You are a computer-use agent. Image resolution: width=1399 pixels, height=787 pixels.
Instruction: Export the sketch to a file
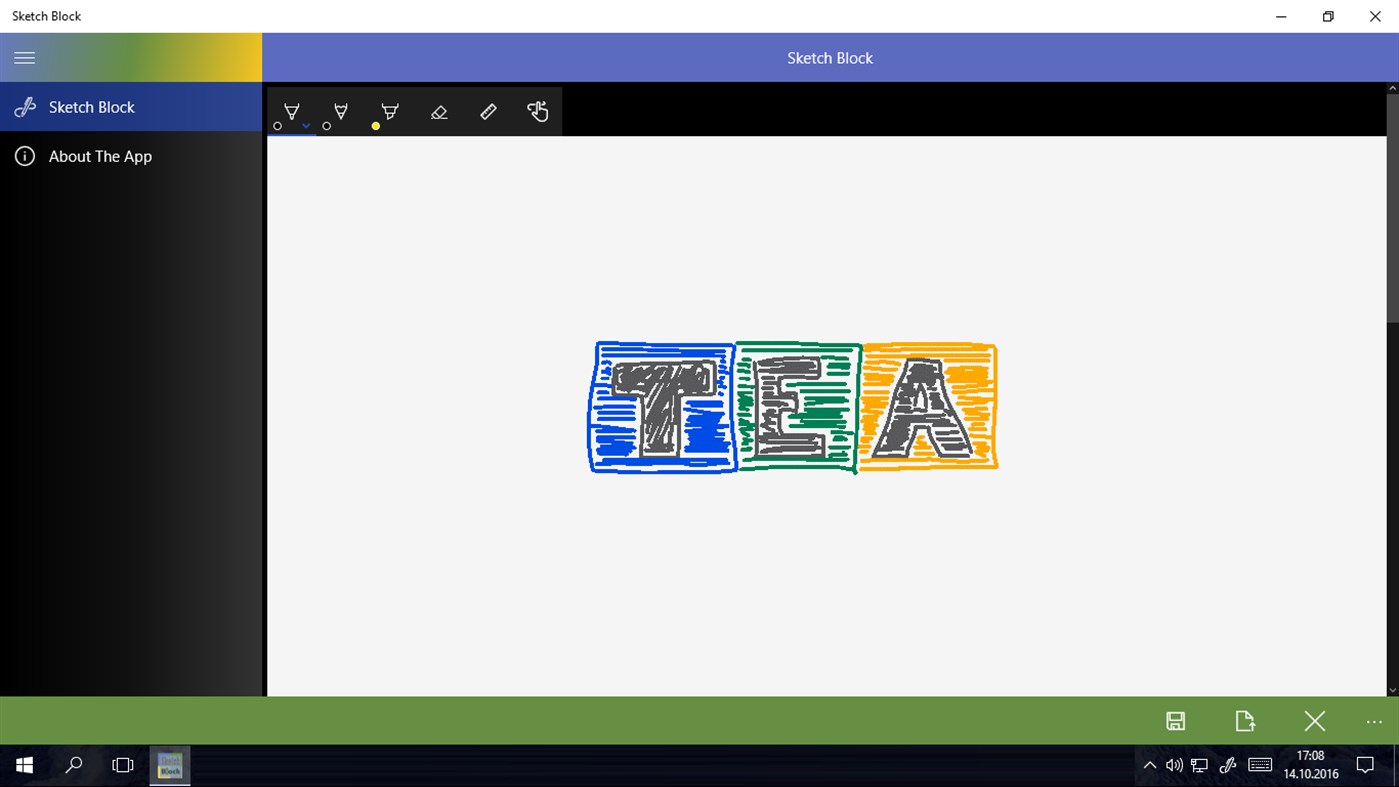[x=1244, y=720]
